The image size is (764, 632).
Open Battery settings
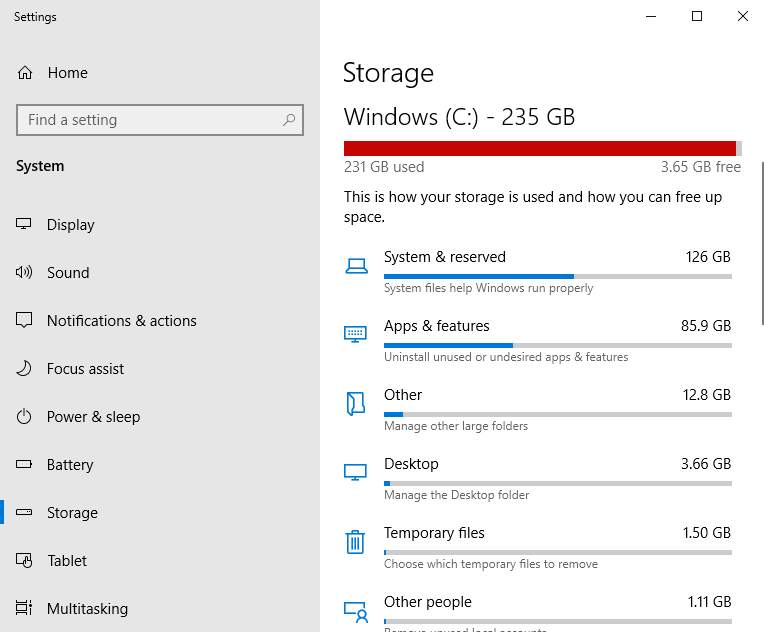[160, 465]
